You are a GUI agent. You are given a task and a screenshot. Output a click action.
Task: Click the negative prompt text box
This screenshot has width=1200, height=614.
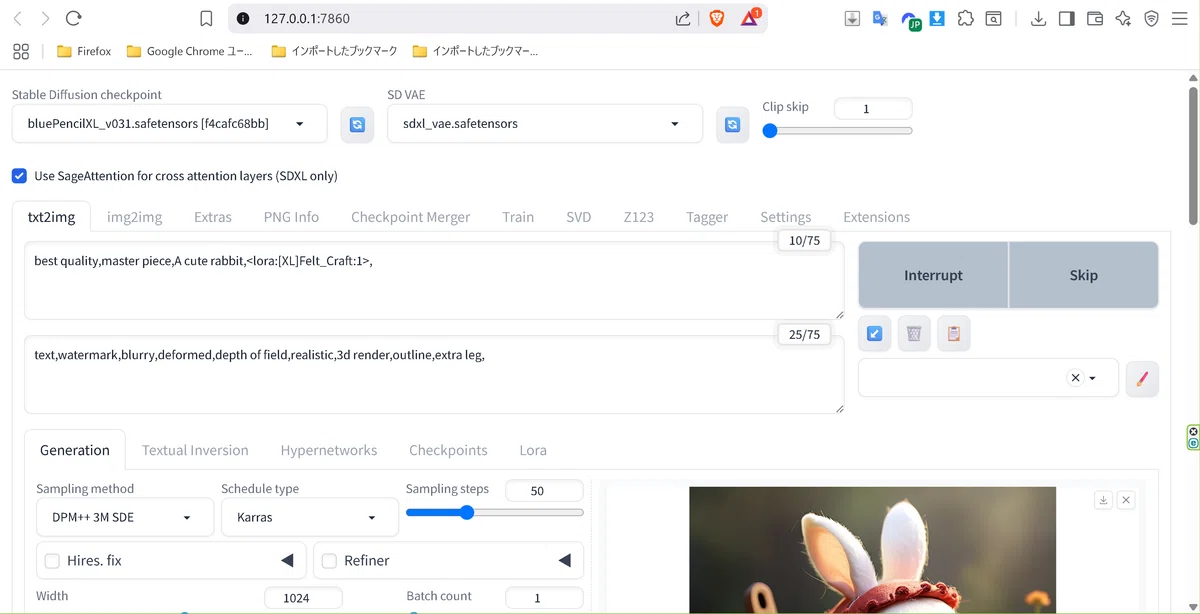434,374
